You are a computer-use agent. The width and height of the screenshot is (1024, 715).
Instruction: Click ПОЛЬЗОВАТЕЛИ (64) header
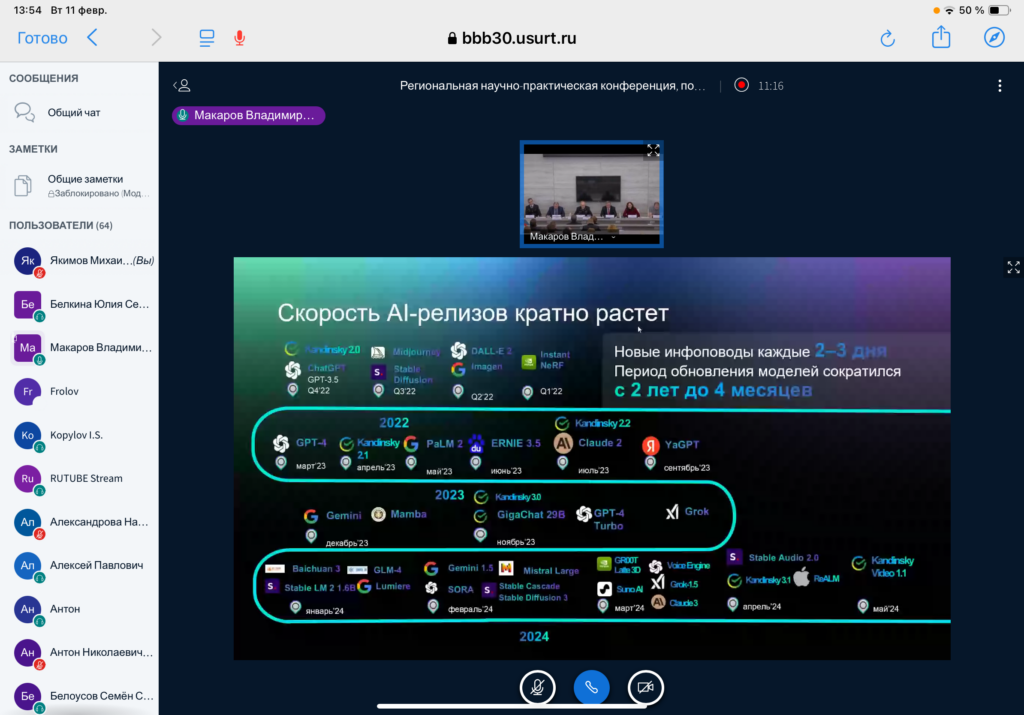[61, 225]
